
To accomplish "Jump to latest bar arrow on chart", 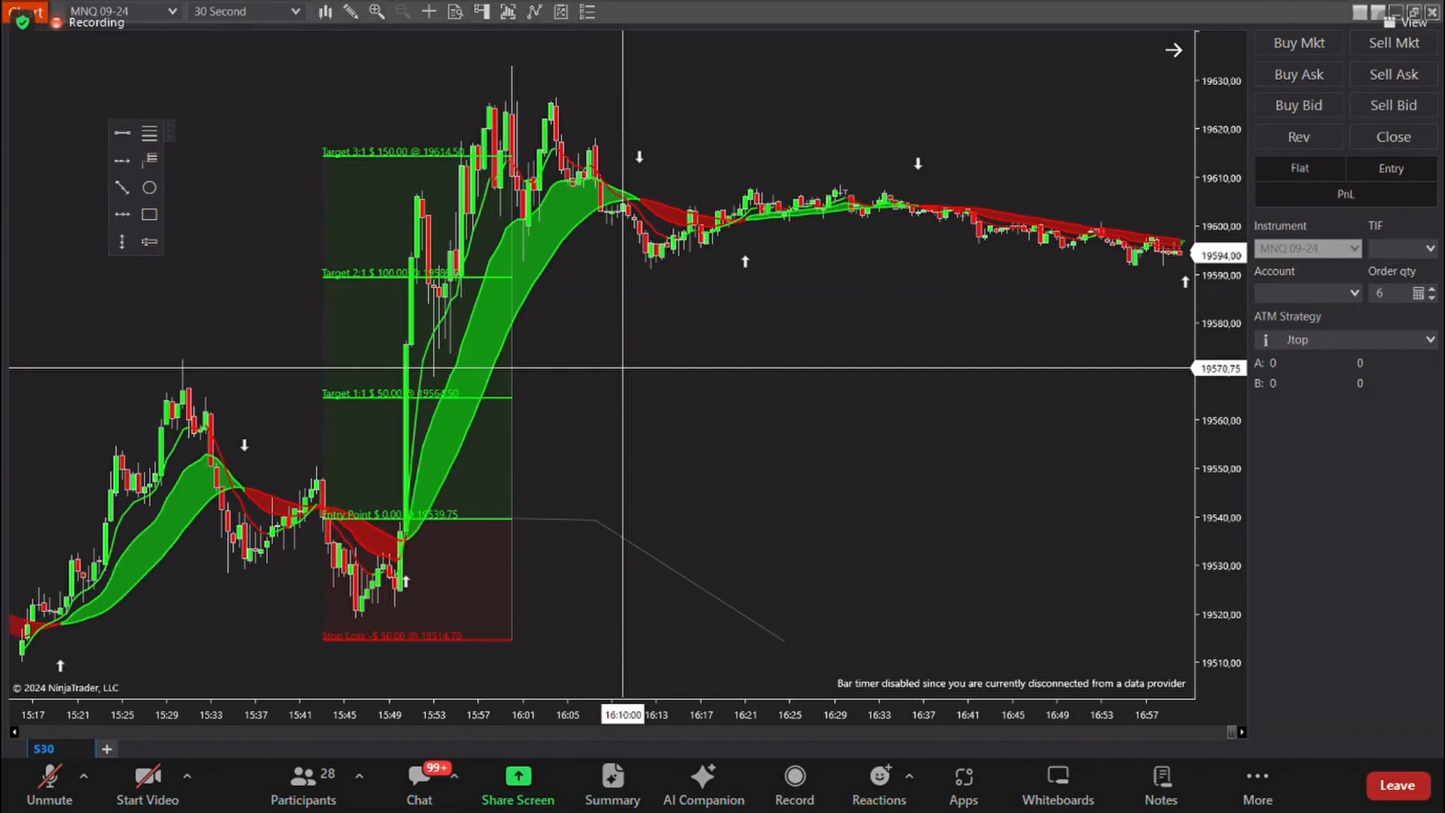I will 1174,50.
